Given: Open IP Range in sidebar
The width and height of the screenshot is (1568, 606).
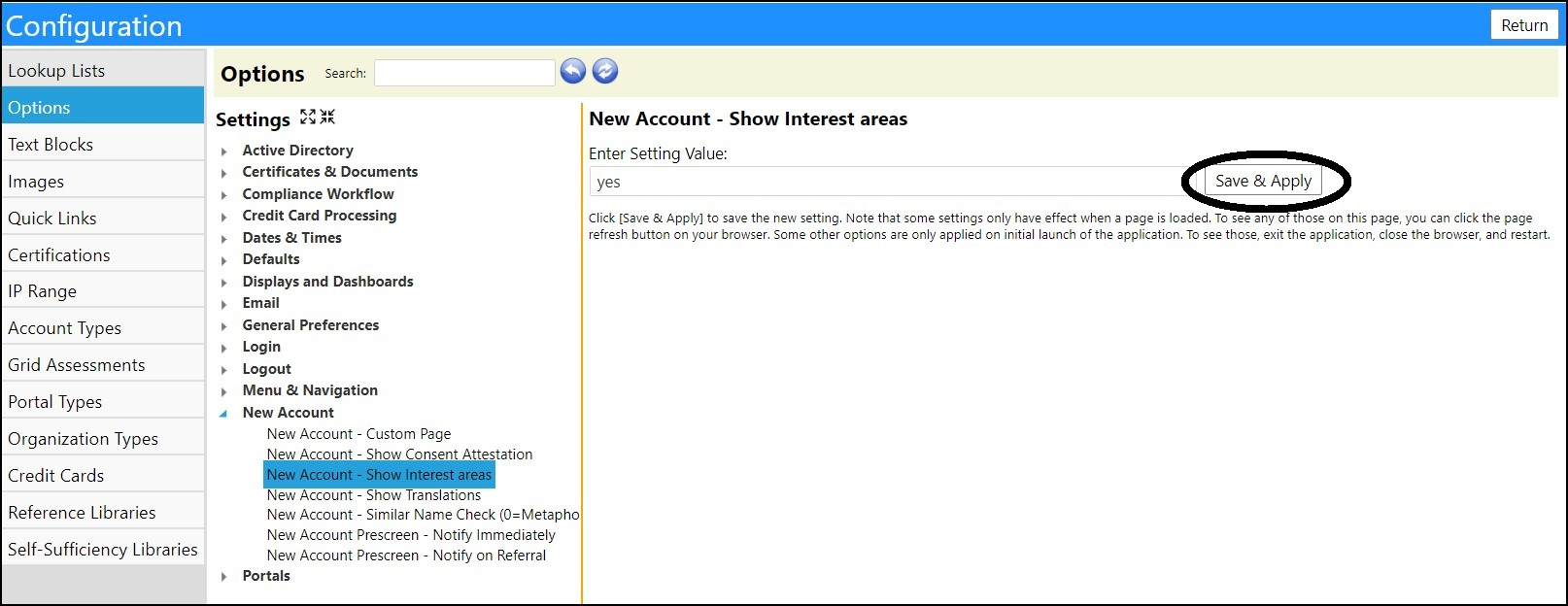Looking at the screenshot, I should [103, 290].
